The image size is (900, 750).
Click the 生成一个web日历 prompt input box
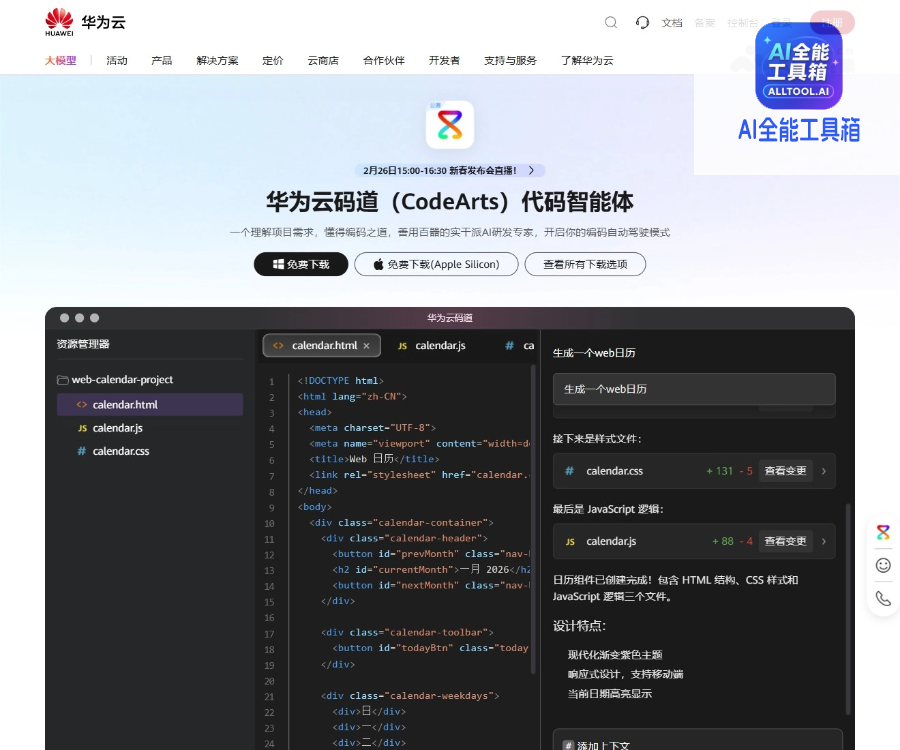pyautogui.click(x=694, y=389)
